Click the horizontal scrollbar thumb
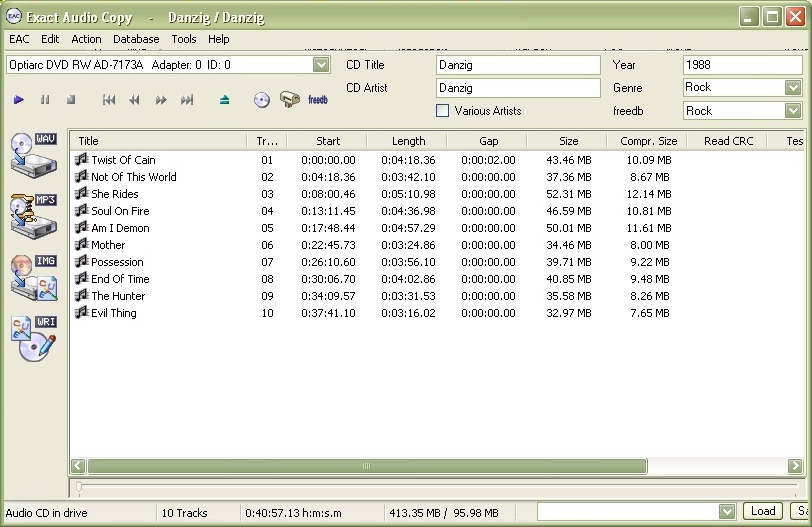Screen dimensions: 812x527 pos(367,466)
